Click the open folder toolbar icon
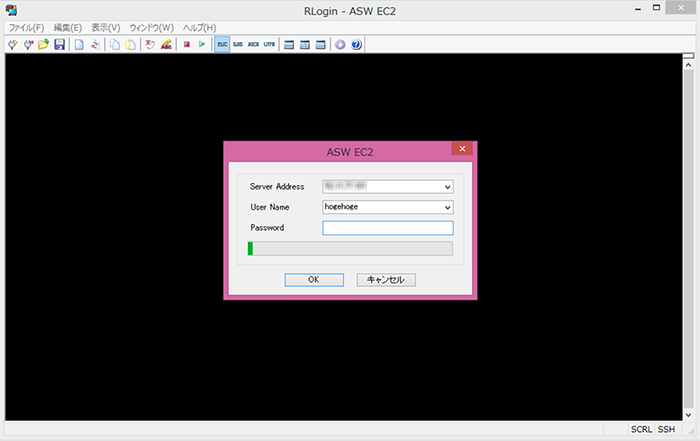This screenshot has width=700, height=441. [x=44, y=45]
